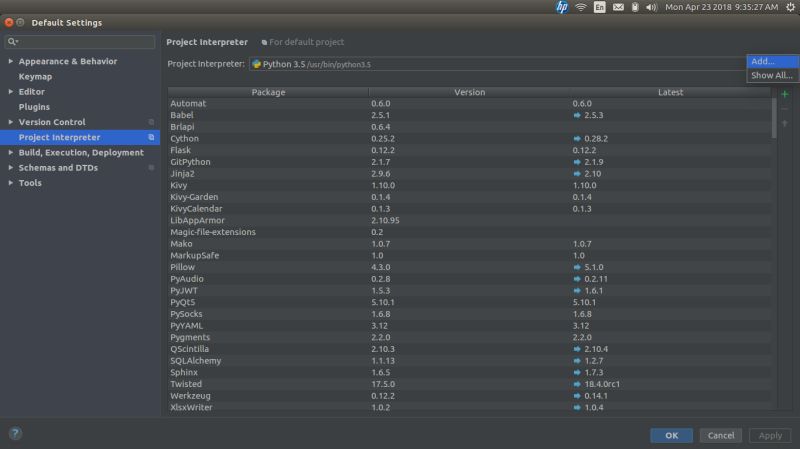Click the upgrade package arrow icon
This screenshot has width=800, height=449.
click(x=785, y=123)
